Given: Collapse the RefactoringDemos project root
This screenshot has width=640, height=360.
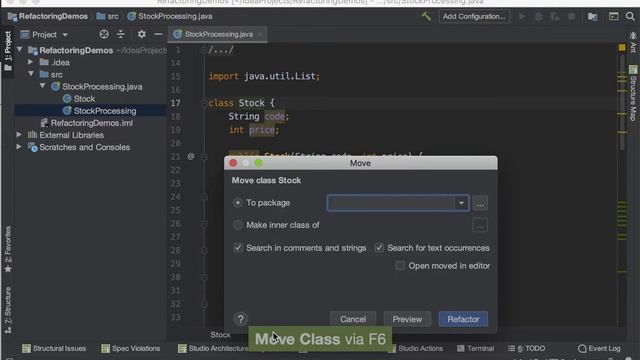Looking at the screenshot, I should tap(19, 50).
